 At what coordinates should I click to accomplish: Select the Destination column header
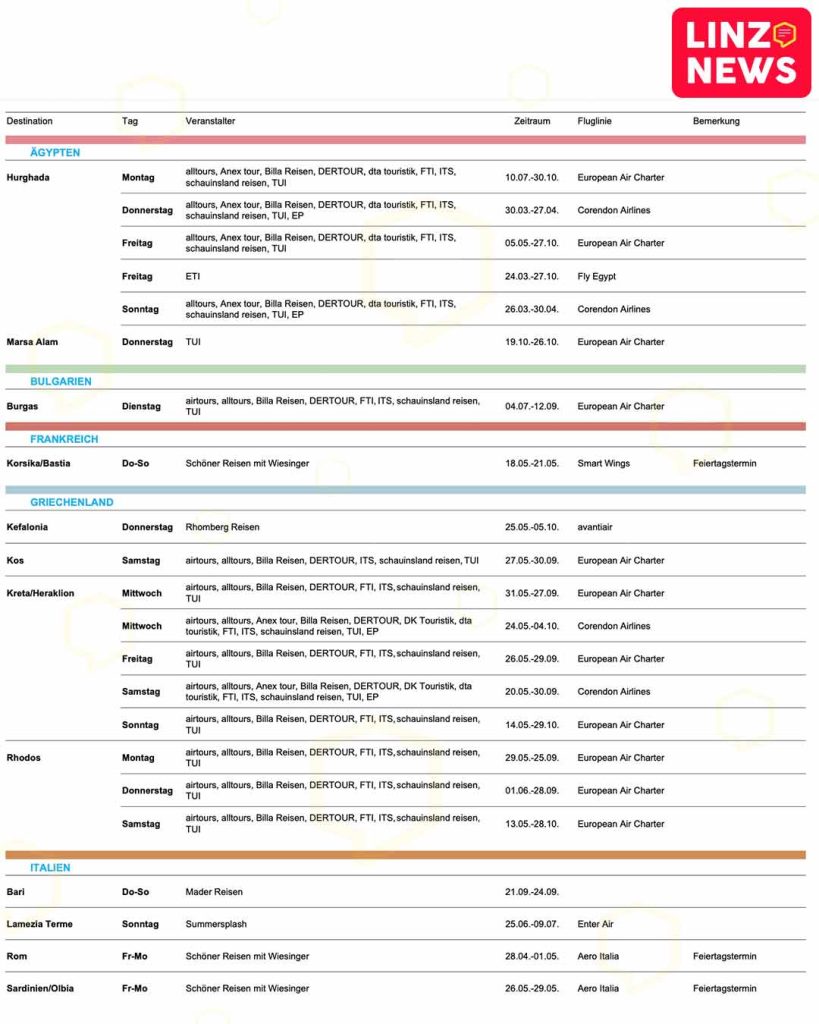tap(30, 121)
